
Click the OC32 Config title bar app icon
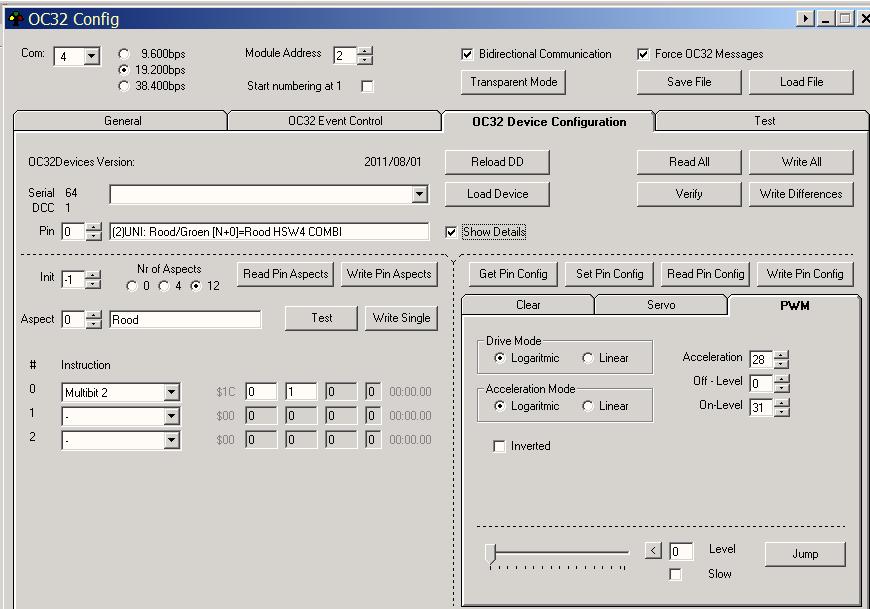(x=15, y=18)
